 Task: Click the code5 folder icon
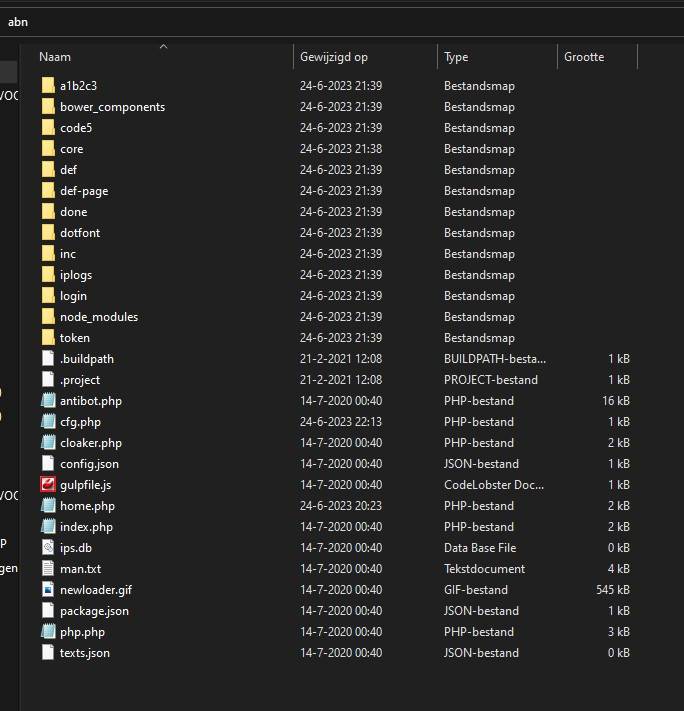click(x=48, y=127)
